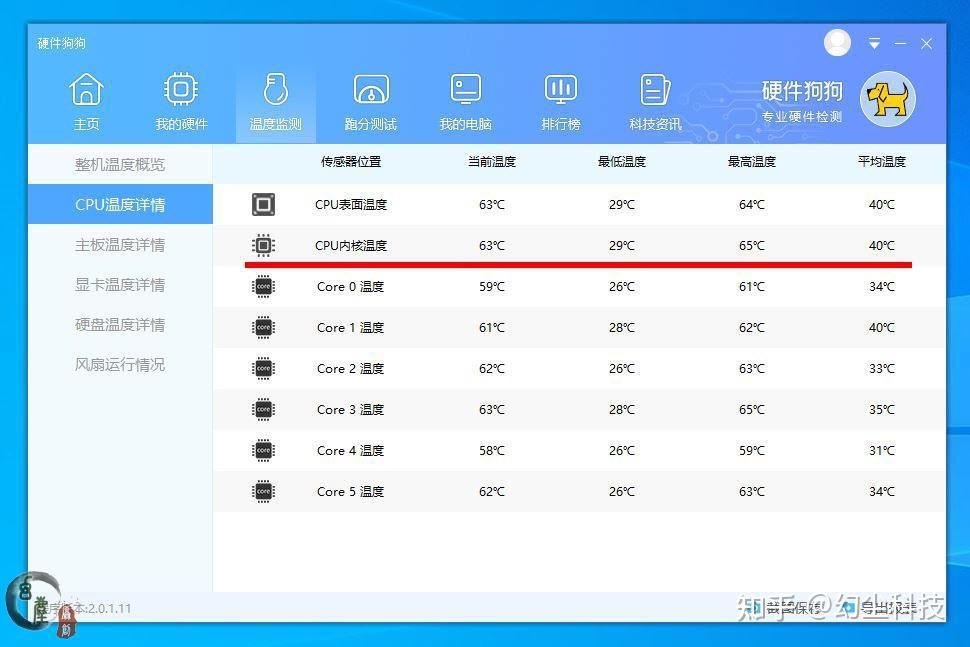This screenshot has height=647, width=970.
Task: Open the 科技资讯 tech news icon
Action: tap(655, 100)
